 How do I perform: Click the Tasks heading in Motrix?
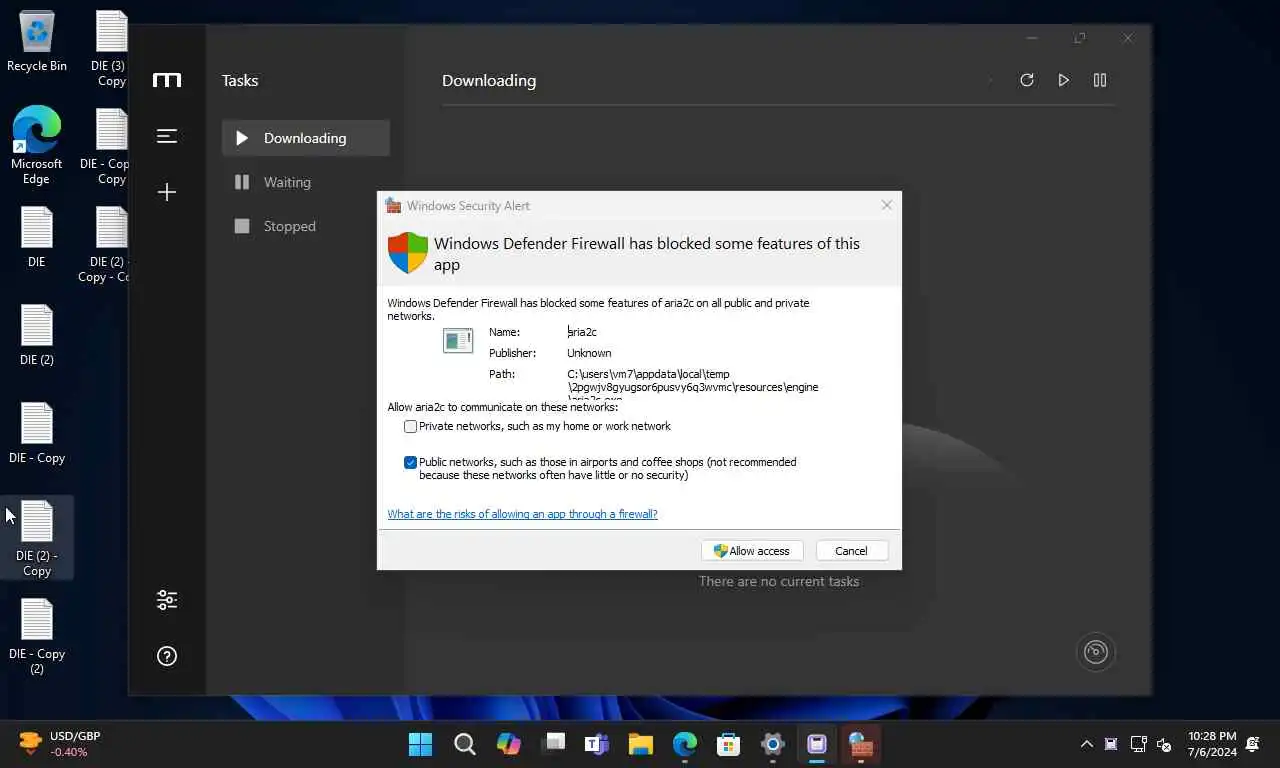(240, 80)
